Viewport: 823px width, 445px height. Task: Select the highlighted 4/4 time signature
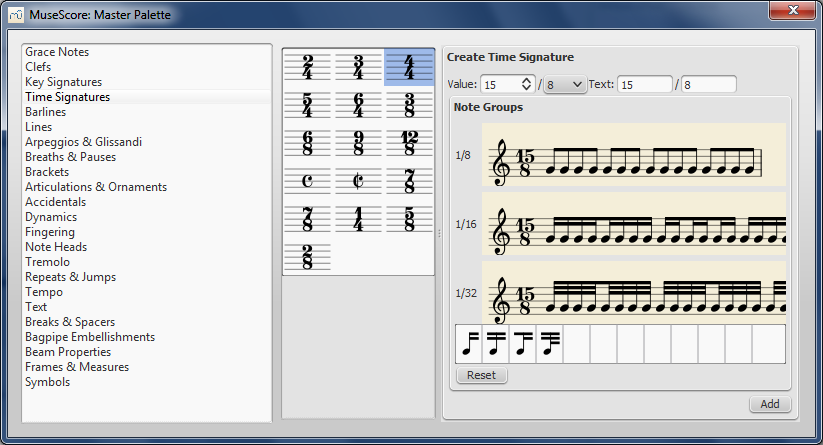[409, 67]
